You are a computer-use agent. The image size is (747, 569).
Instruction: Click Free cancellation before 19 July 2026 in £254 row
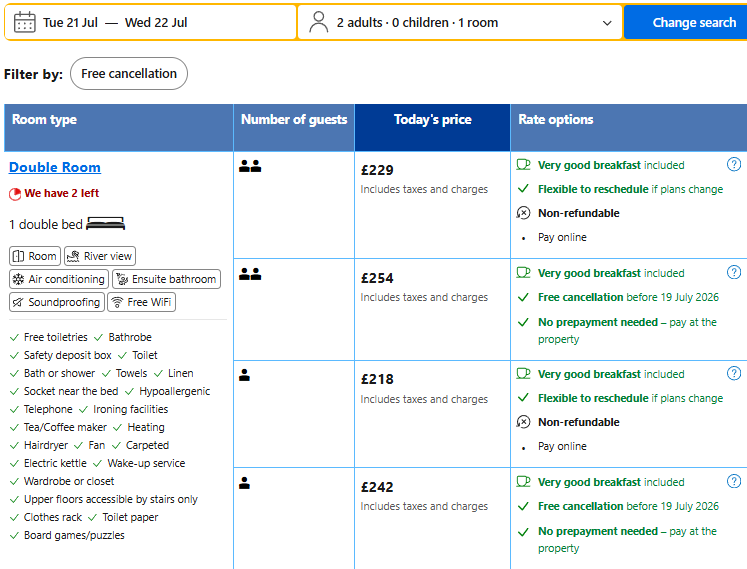point(628,297)
